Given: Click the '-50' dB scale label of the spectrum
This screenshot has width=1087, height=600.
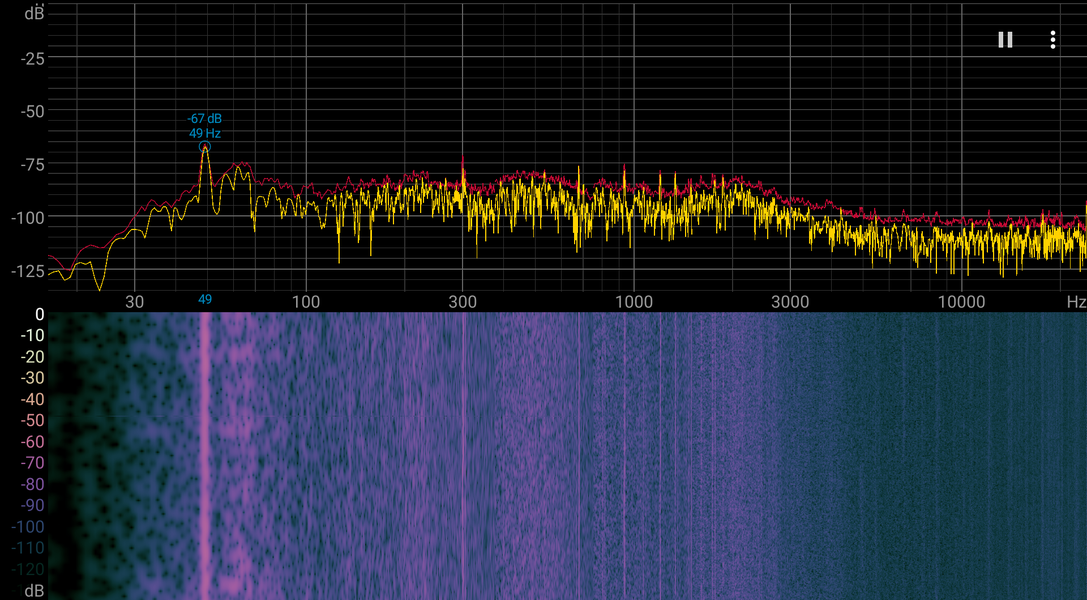Looking at the screenshot, I should pos(32,112).
